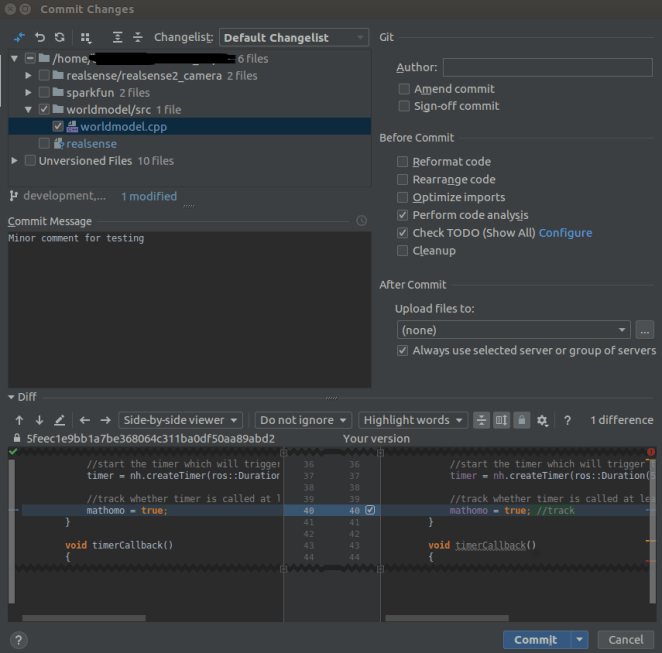
Task: Click the Collapse All icon in changes toolbar
Action: coord(137,38)
